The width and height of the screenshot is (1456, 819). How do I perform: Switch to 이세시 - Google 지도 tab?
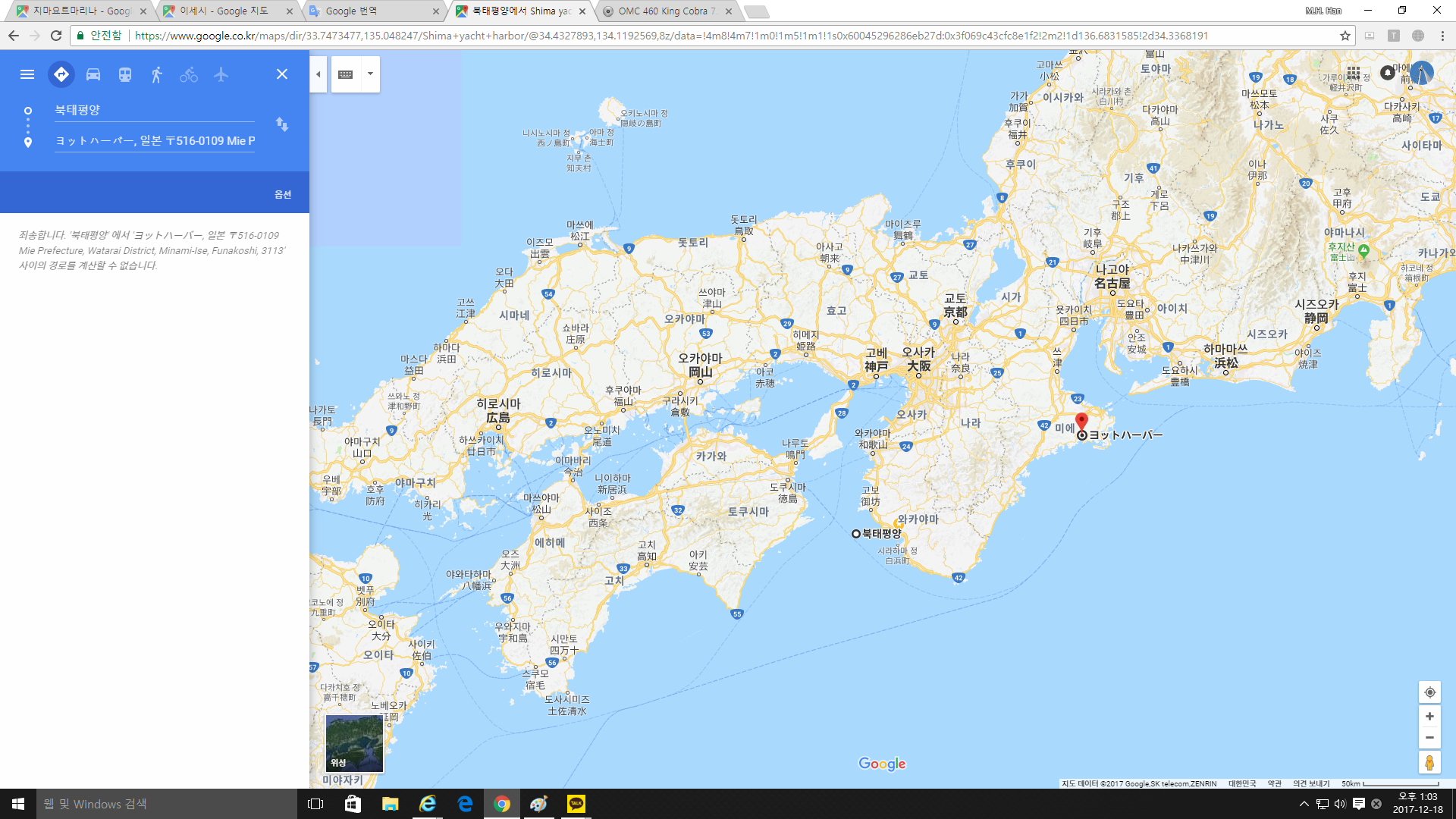[226, 11]
